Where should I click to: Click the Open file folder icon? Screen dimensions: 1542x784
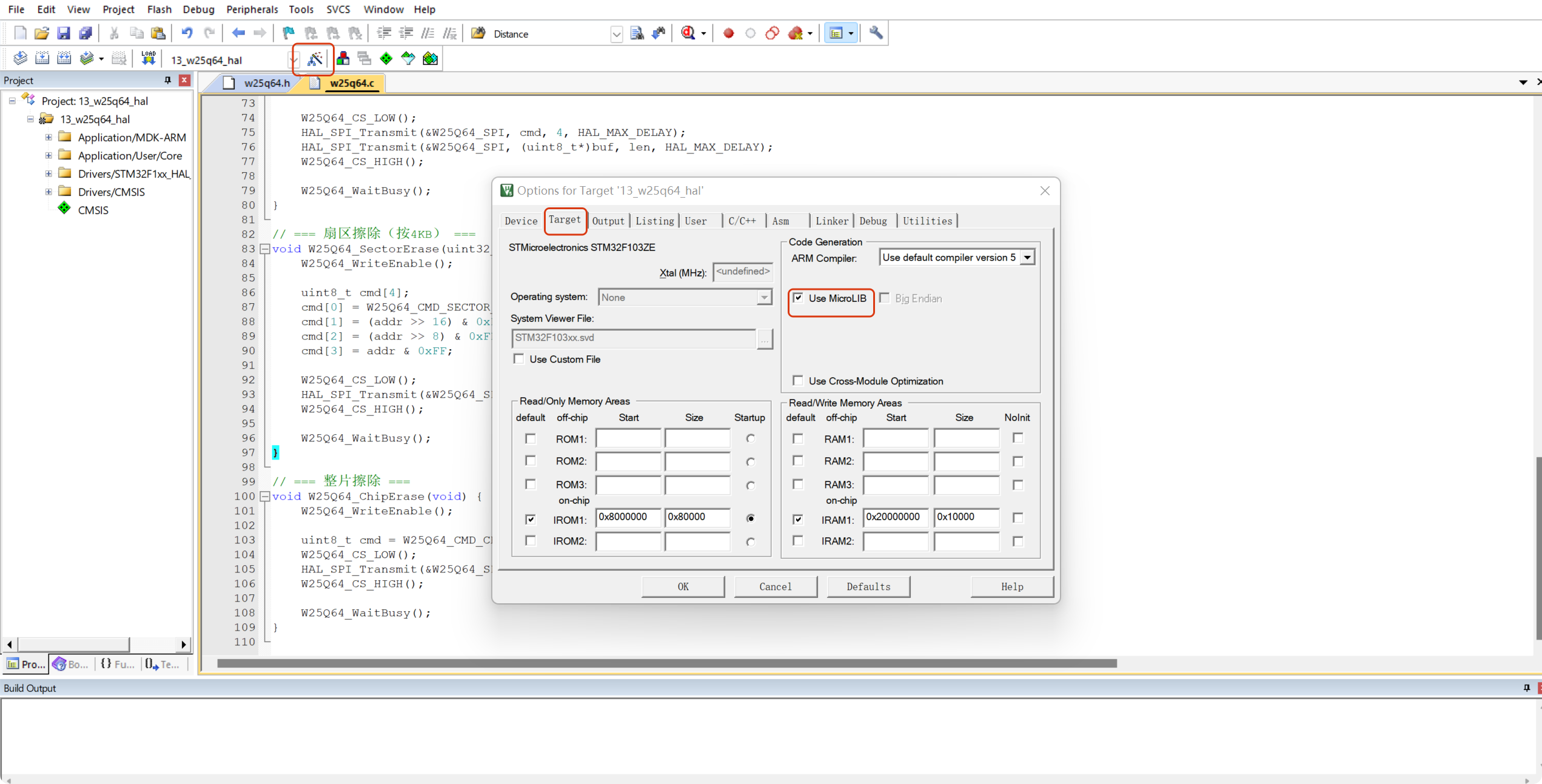click(x=41, y=33)
